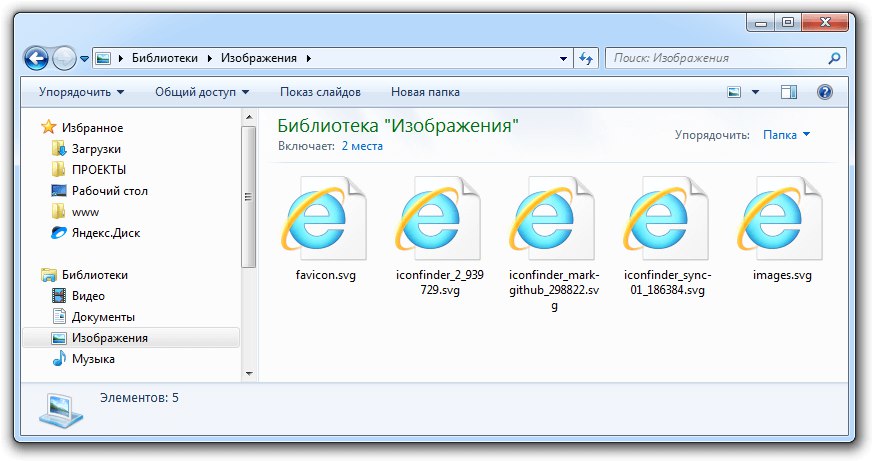Click navigation pane scrollbar down arrow
873x461 pixels.
(x=249, y=374)
